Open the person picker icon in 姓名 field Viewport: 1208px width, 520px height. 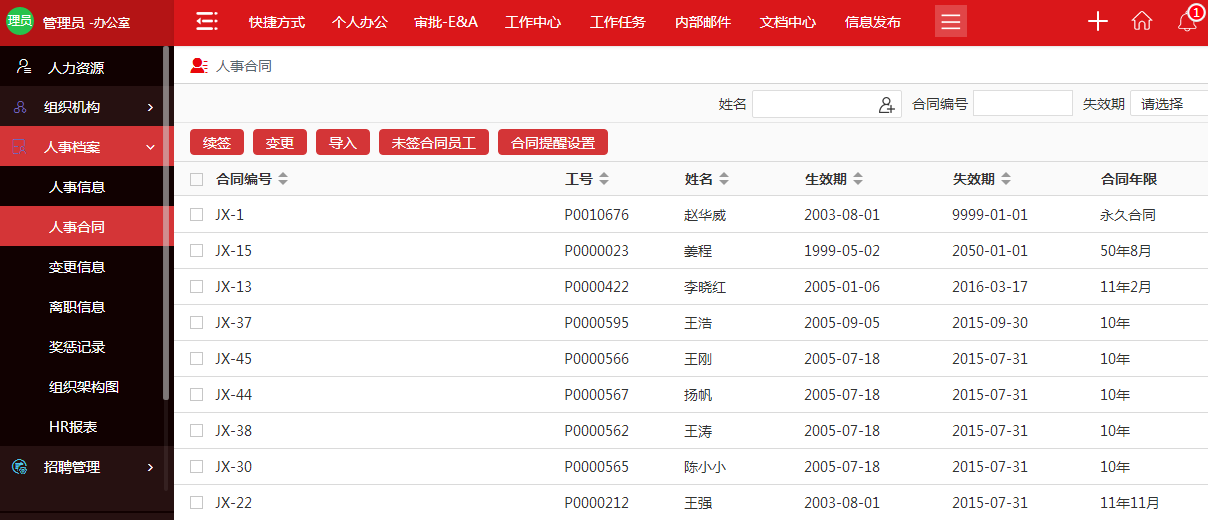[886, 104]
